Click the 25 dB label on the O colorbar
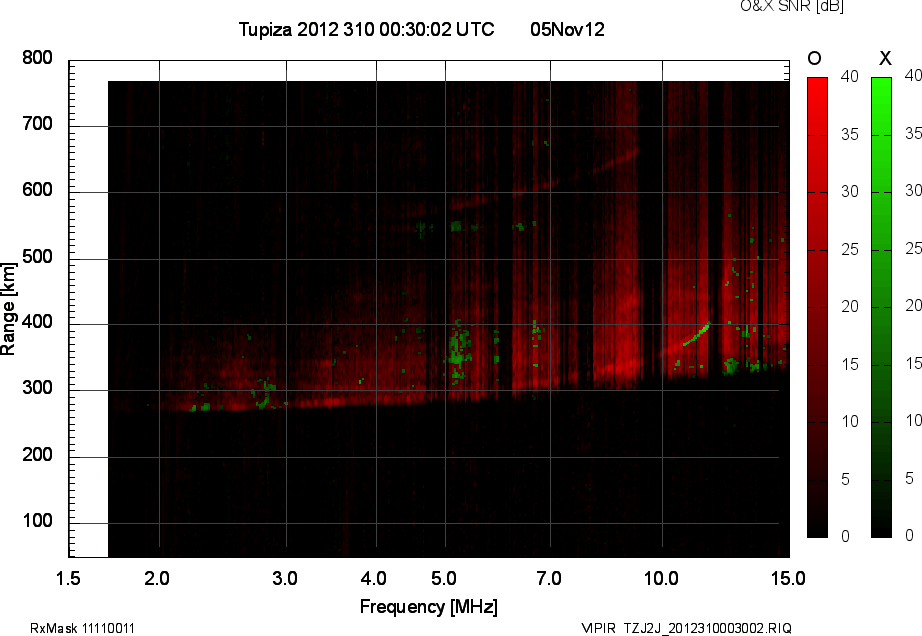The height and width of the screenshot is (636, 922). click(850, 250)
